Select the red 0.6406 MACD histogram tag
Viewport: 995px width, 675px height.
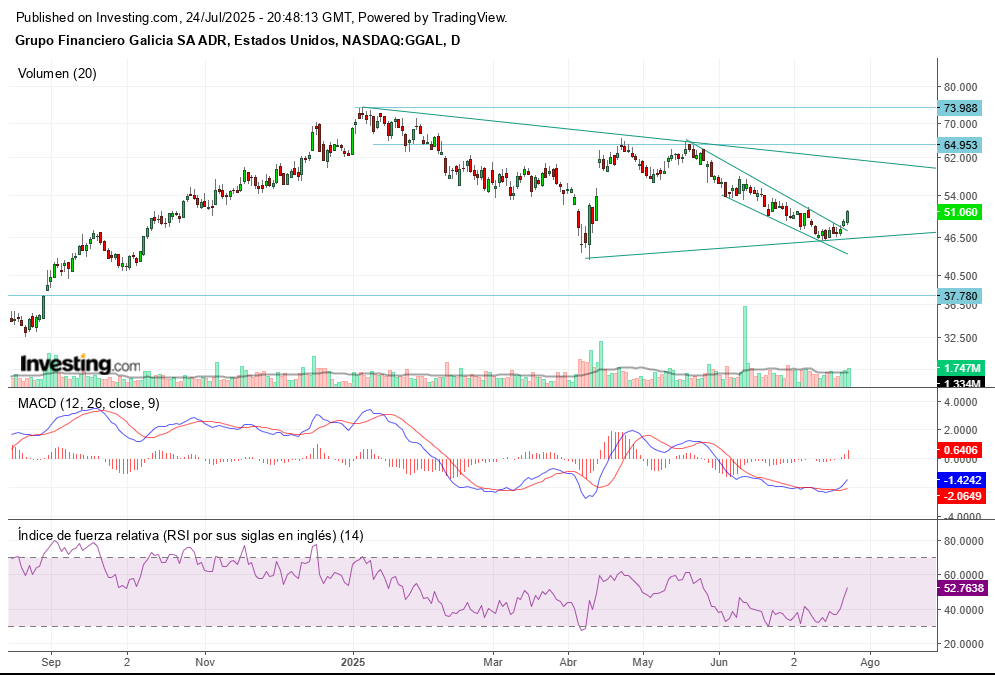[x=962, y=450]
